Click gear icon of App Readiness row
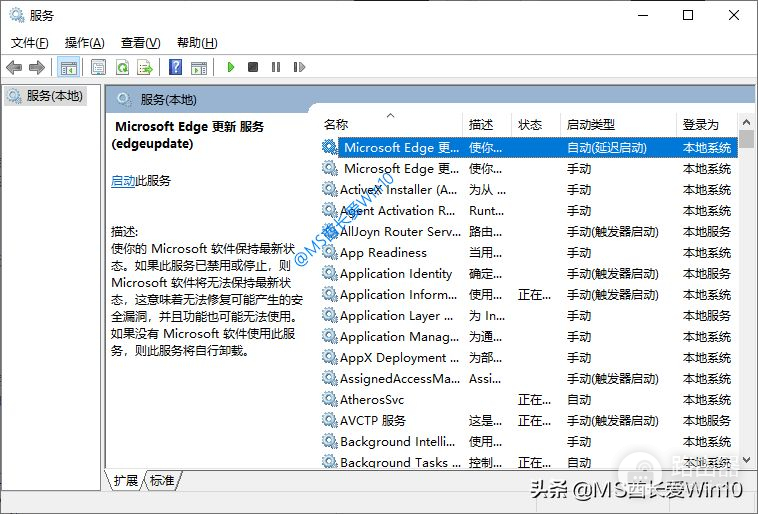This screenshot has width=758, height=514. tap(330, 252)
